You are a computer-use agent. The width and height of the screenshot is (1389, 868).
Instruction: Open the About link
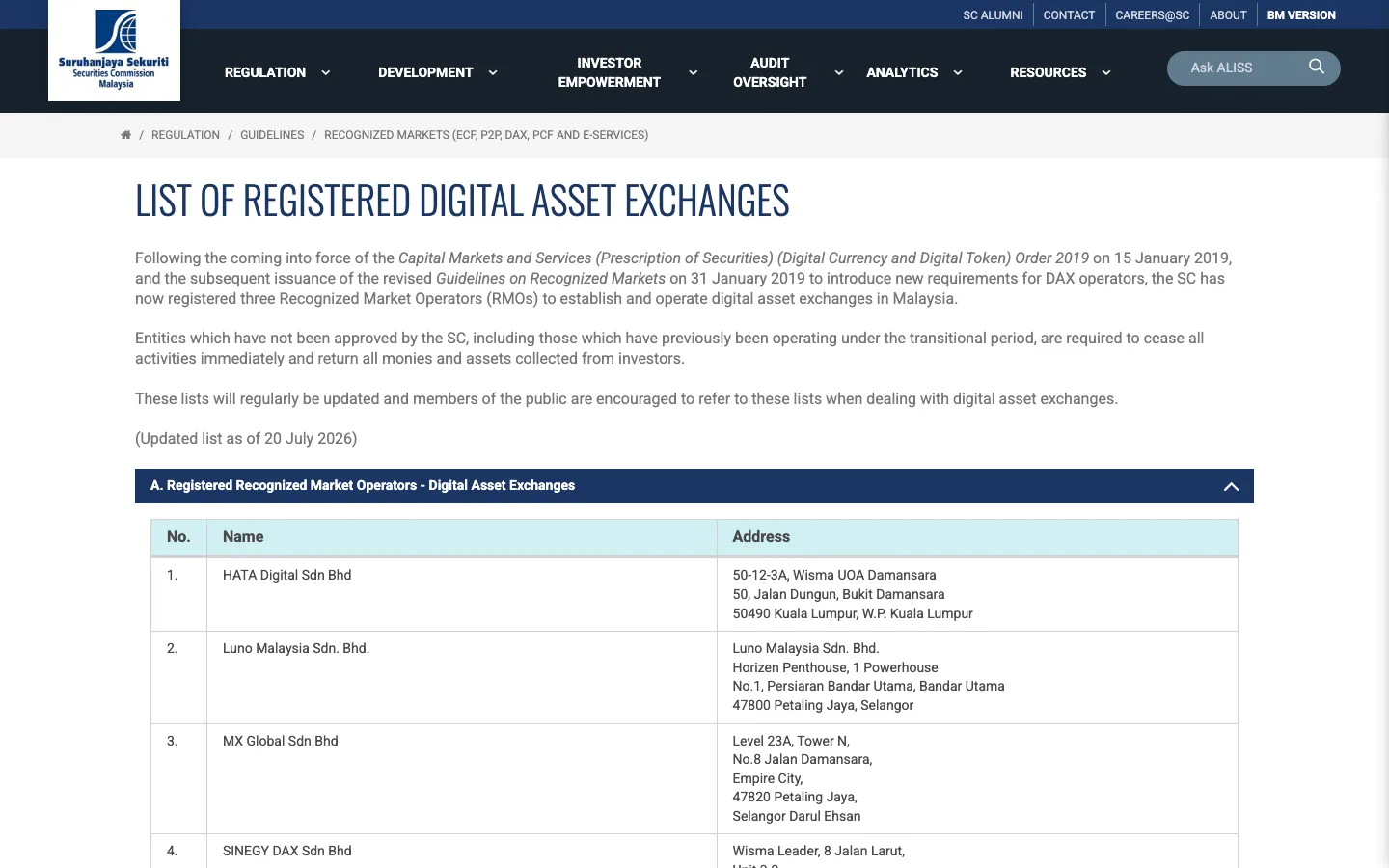coord(1228,15)
